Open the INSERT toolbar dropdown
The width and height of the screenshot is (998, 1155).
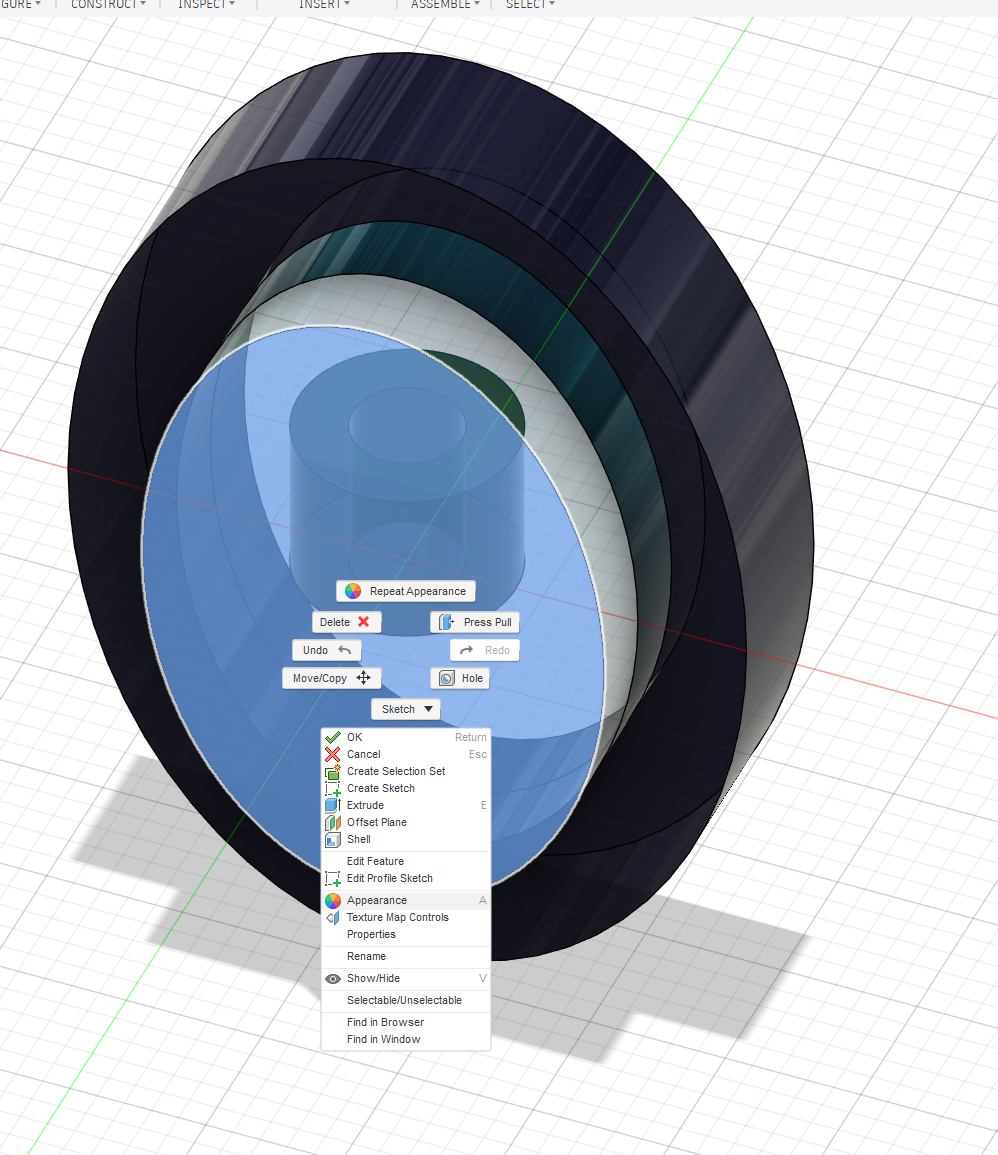[x=324, y=4]
